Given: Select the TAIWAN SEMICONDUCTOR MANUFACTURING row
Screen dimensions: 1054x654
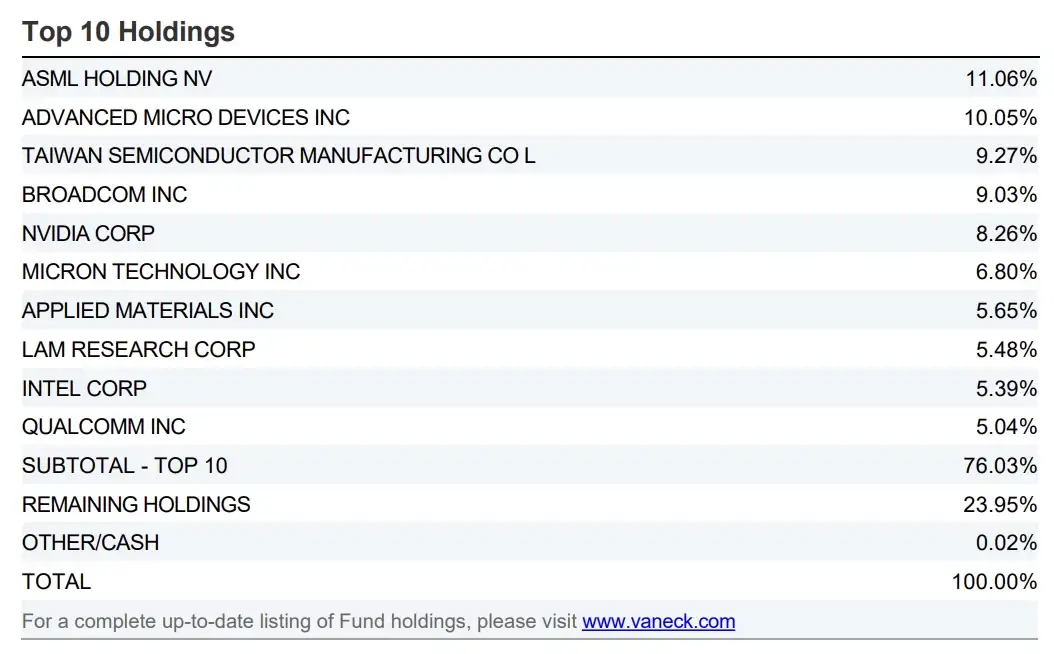Looking at the screenshot, I should pos(530,156).
